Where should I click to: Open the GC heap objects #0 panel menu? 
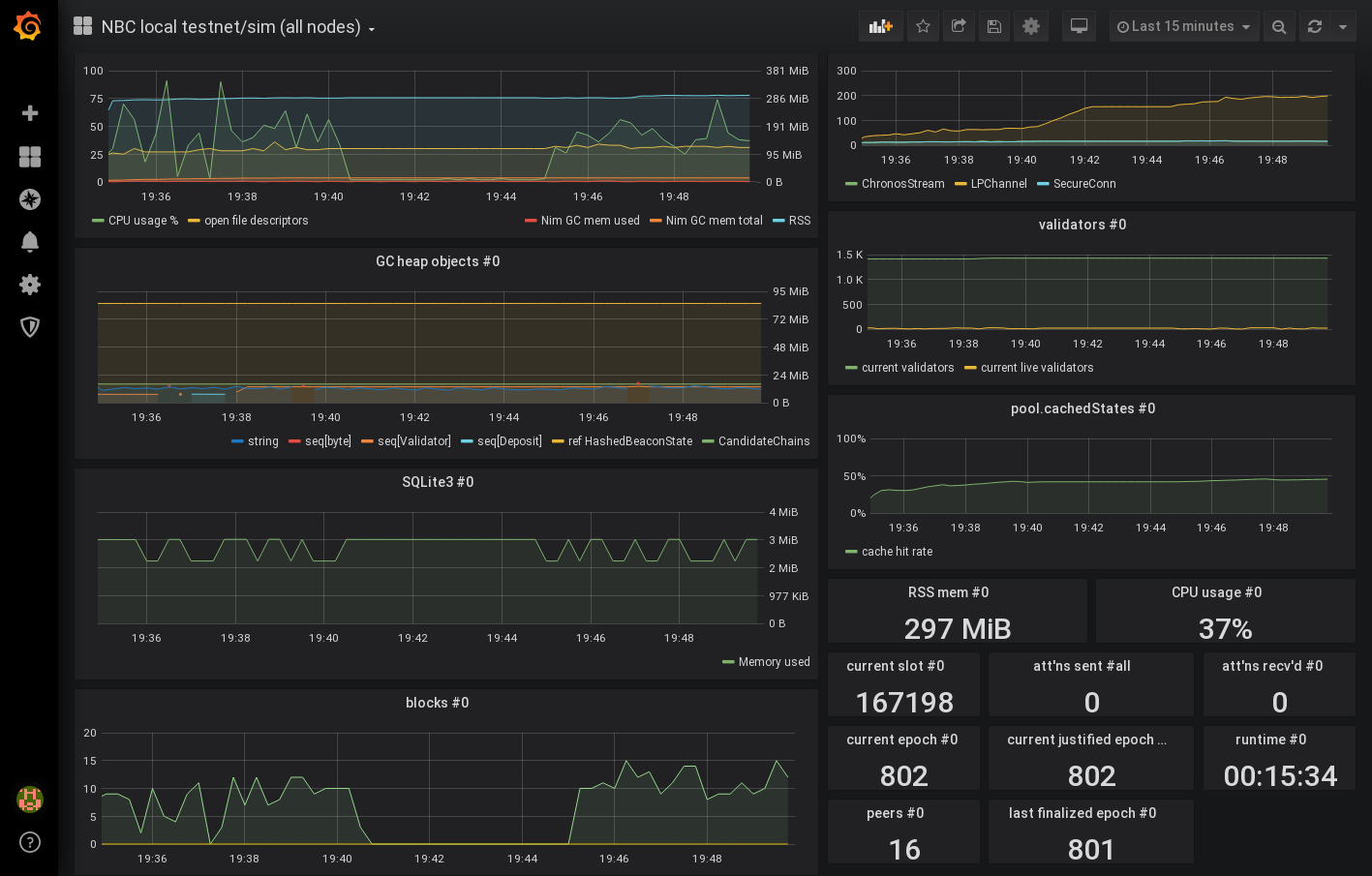coord(438,261)
